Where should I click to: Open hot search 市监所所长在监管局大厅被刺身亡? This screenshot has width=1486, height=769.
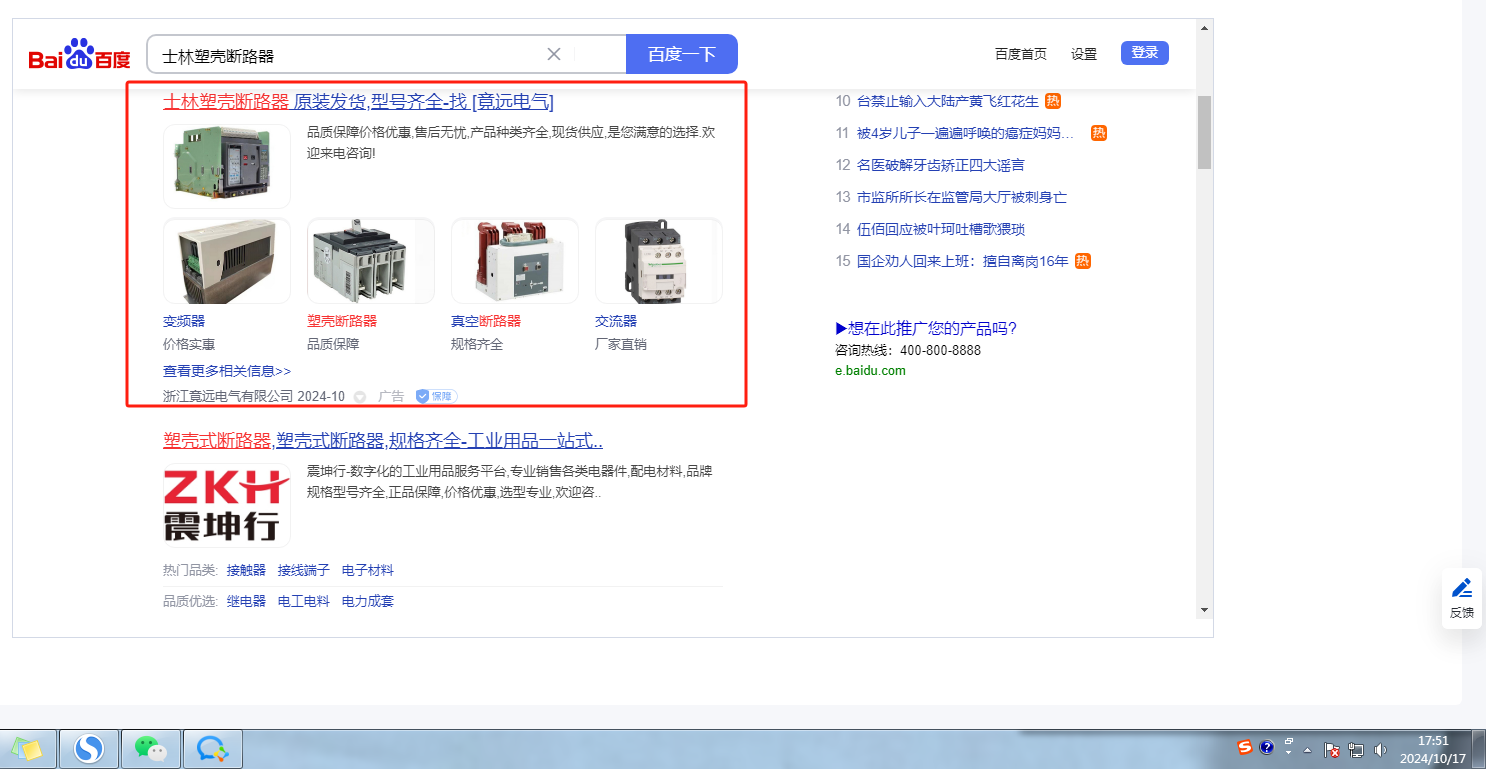point(962,197)
